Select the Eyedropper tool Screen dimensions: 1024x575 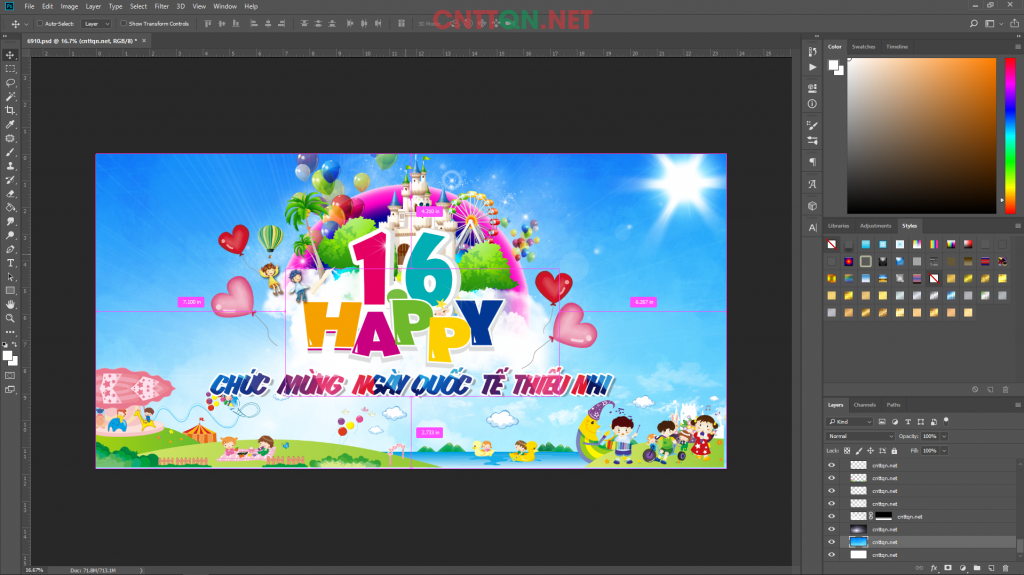coord(10,124)
